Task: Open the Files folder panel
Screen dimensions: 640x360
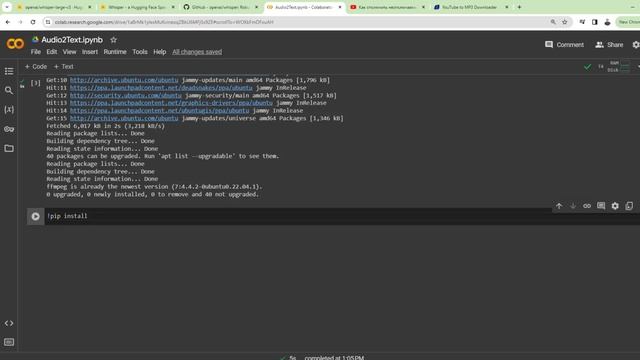Action: coord(9,148)
